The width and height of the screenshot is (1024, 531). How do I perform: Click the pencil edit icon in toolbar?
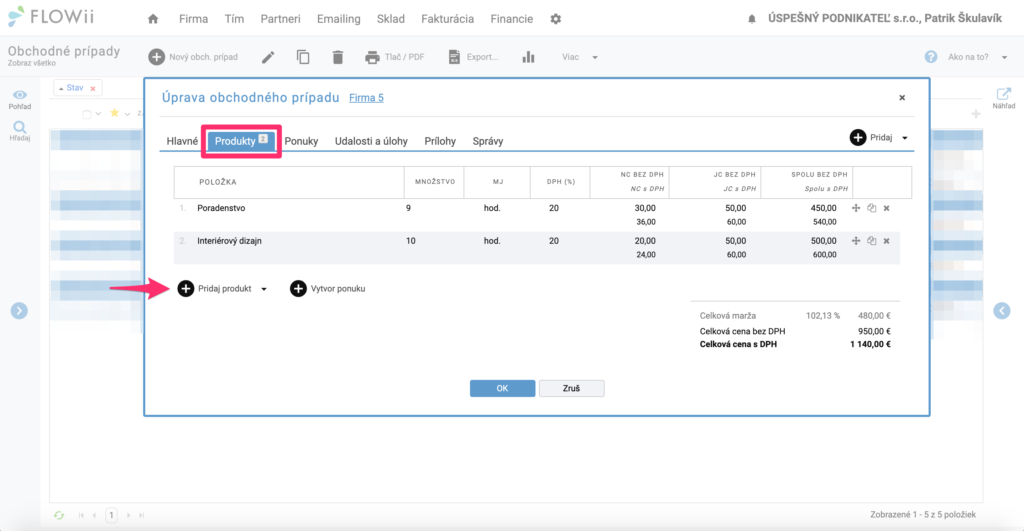268,57
